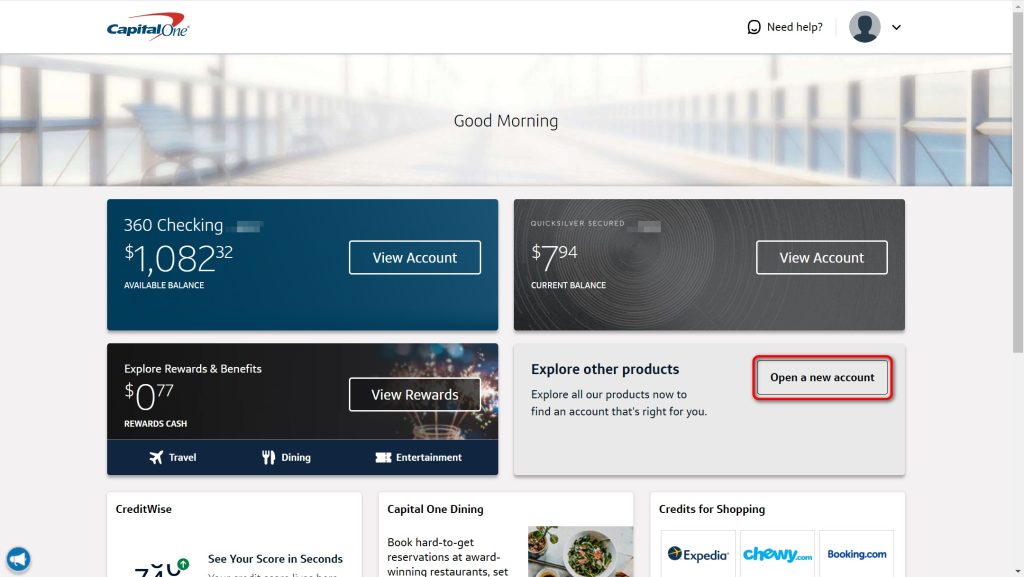This screenshot has height=577, width=1024.
Task: Open the Dining rewards tab
Action: coord(286,457)
